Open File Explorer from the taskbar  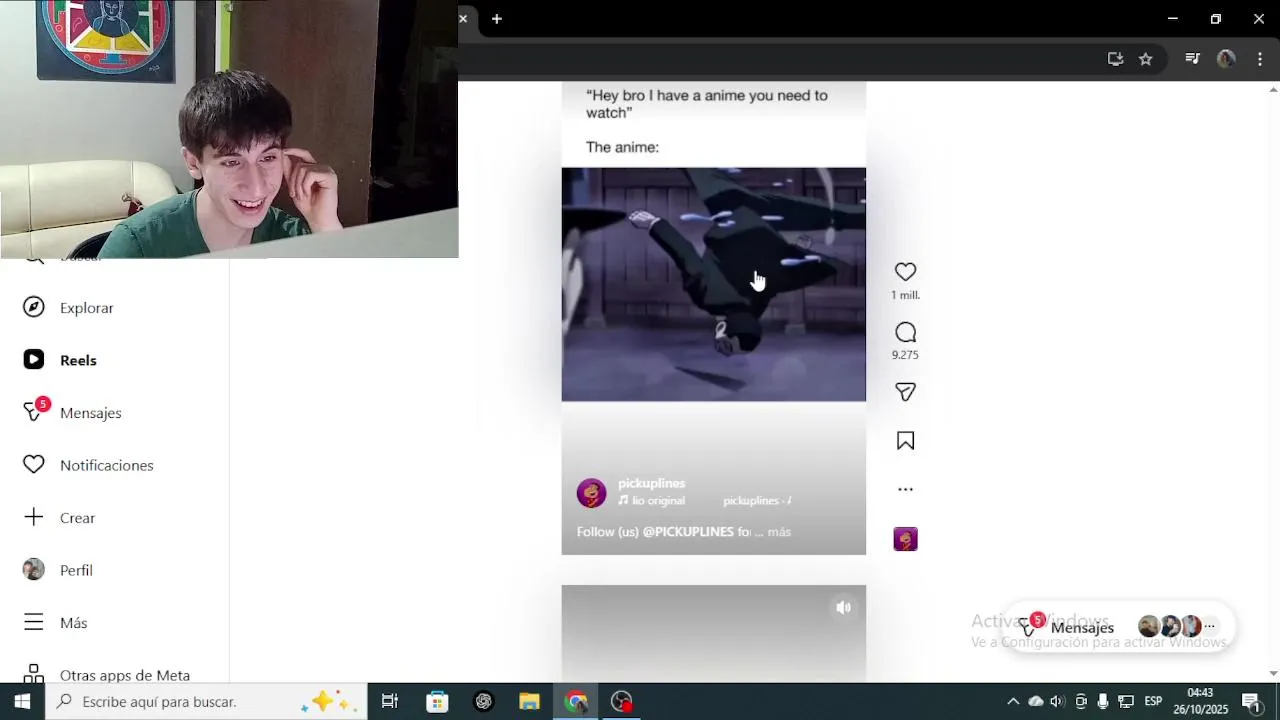(x=530, y=701)
